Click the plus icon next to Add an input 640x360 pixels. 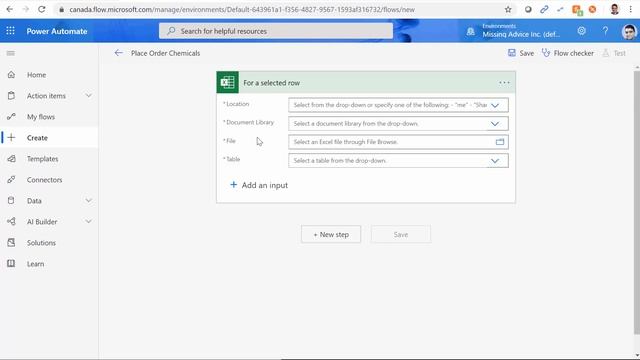[233, 185]
